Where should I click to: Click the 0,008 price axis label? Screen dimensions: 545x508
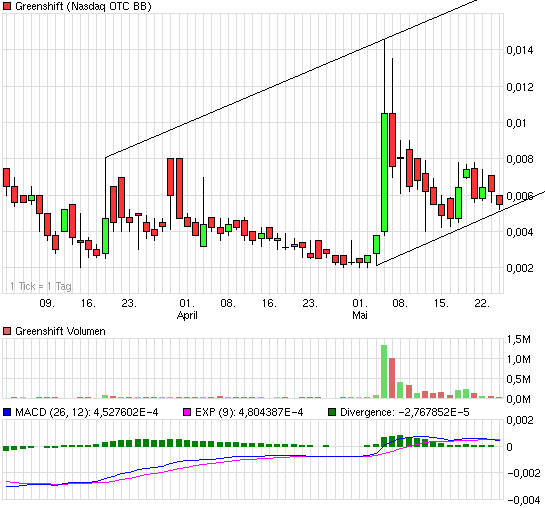pos(520,159)
